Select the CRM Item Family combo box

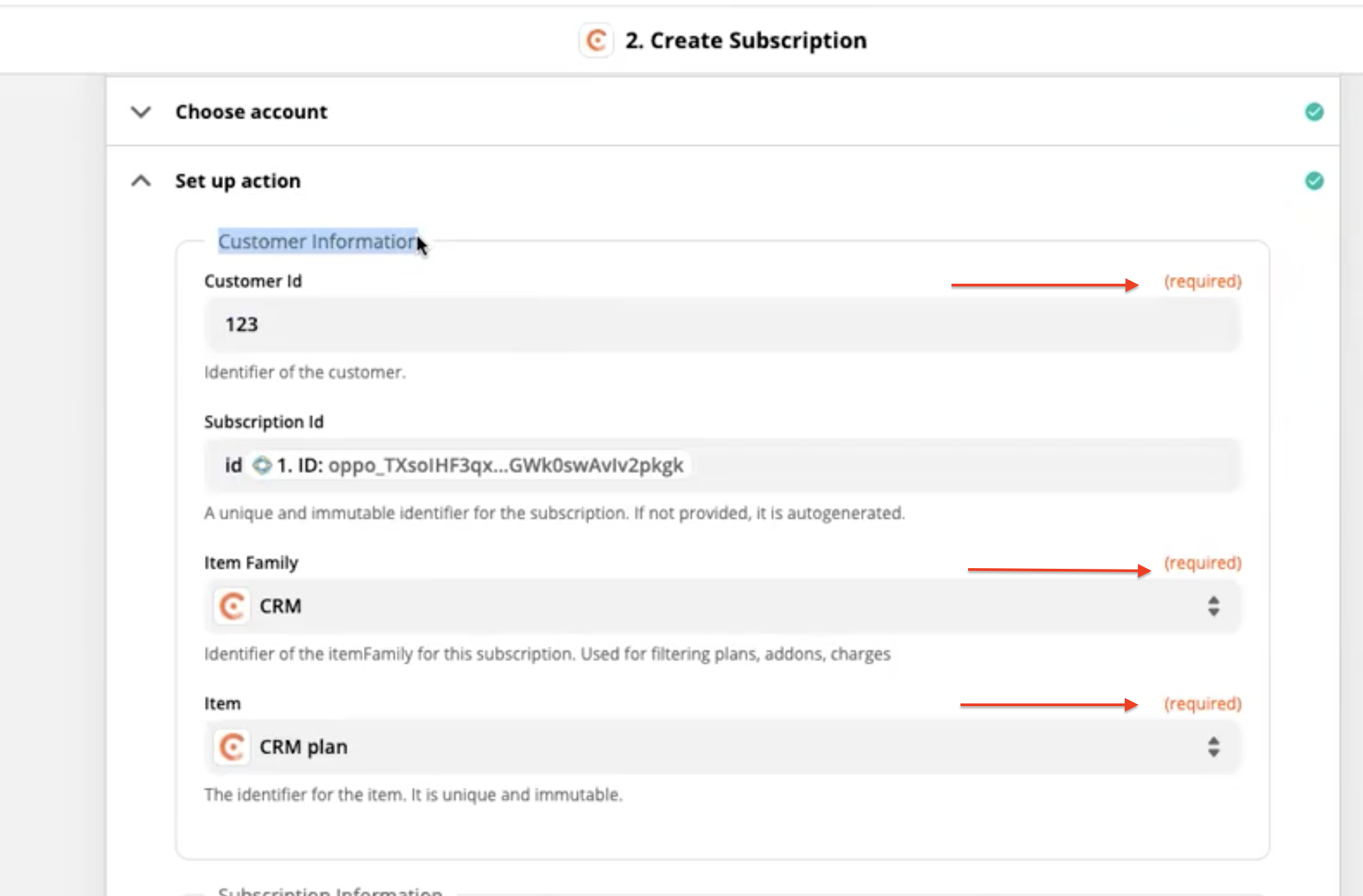[722, 606]
